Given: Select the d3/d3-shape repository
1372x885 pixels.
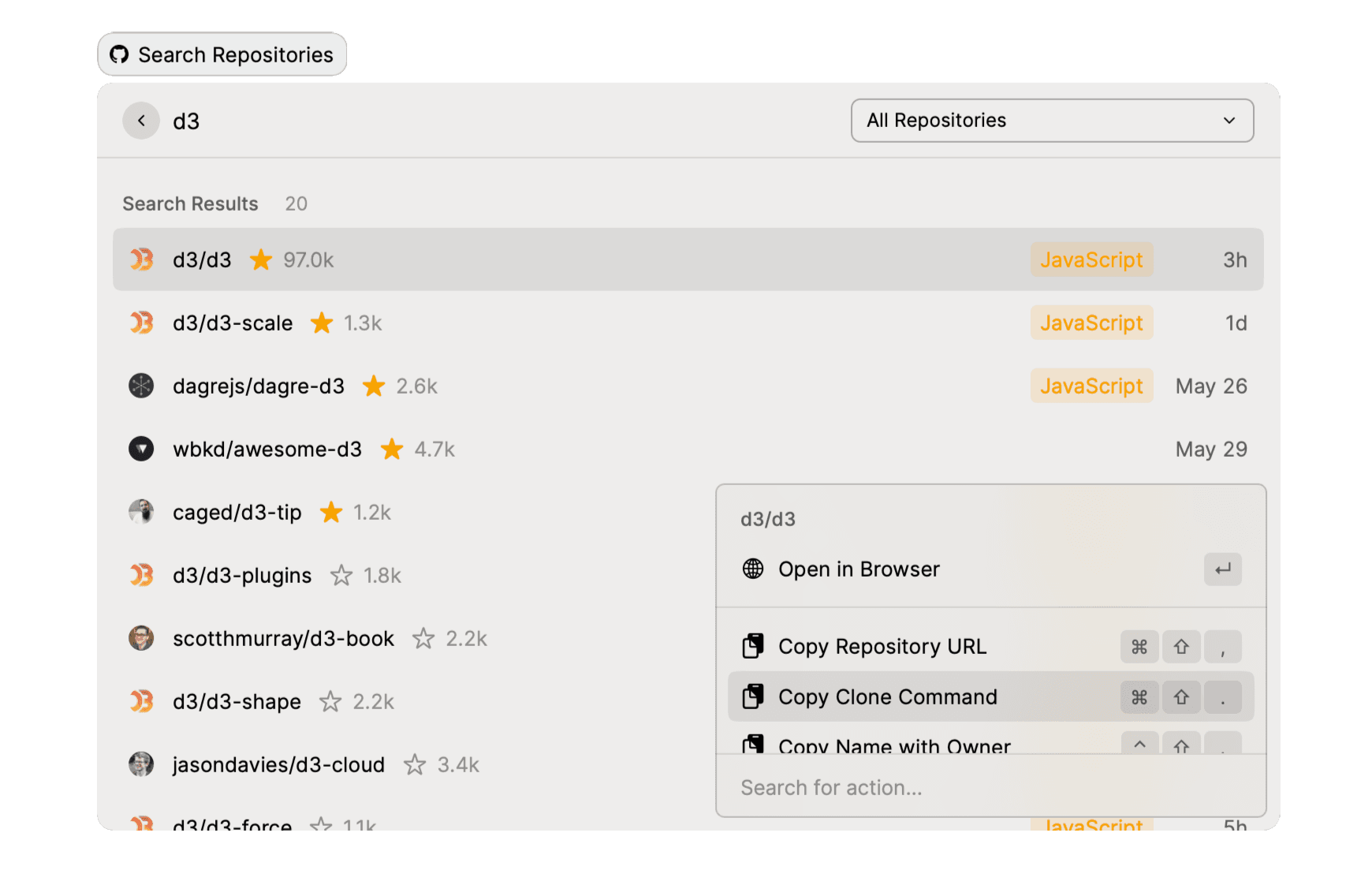Looking at the screenshot, I should 413,701.
